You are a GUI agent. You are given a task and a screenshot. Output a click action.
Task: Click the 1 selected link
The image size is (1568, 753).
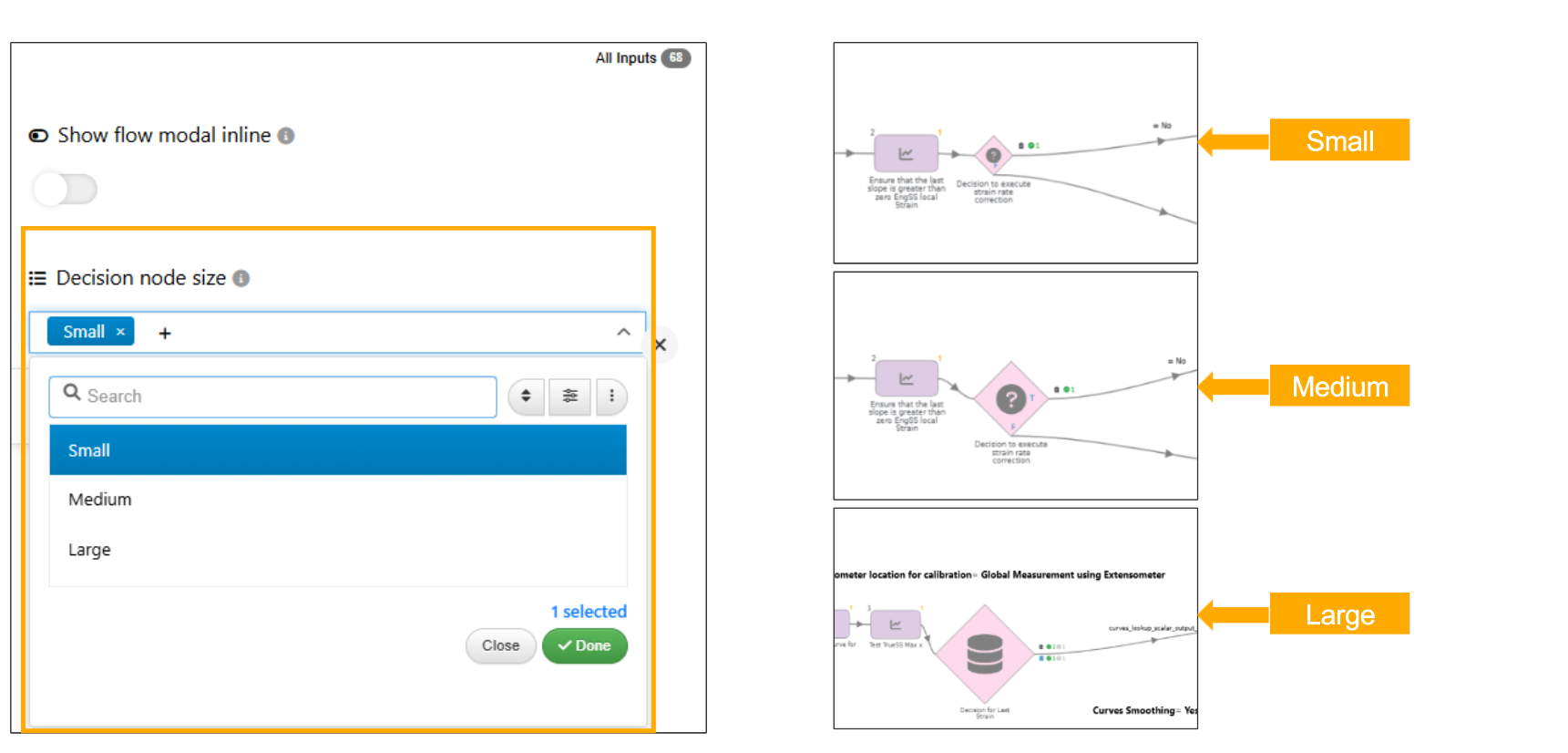589,612
